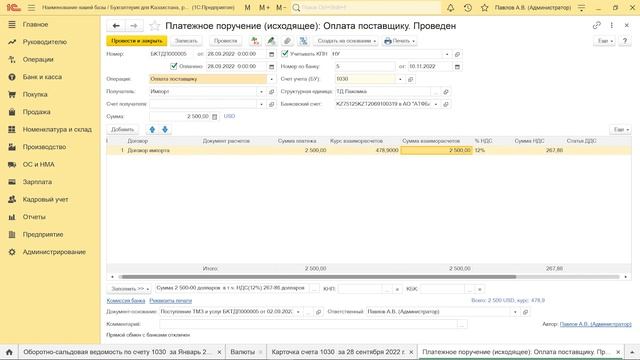Click Записать button
640x360 pixels.
(186, 41)
